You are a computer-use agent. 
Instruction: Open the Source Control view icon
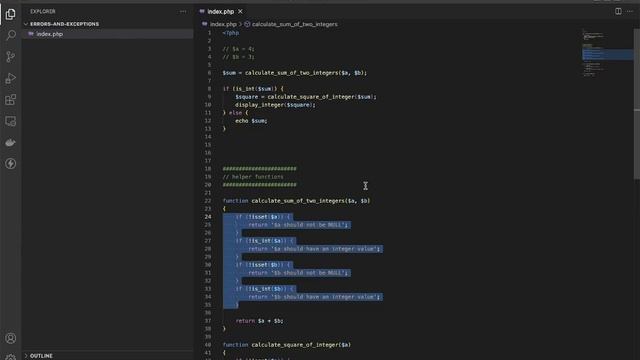coord(11,57)
